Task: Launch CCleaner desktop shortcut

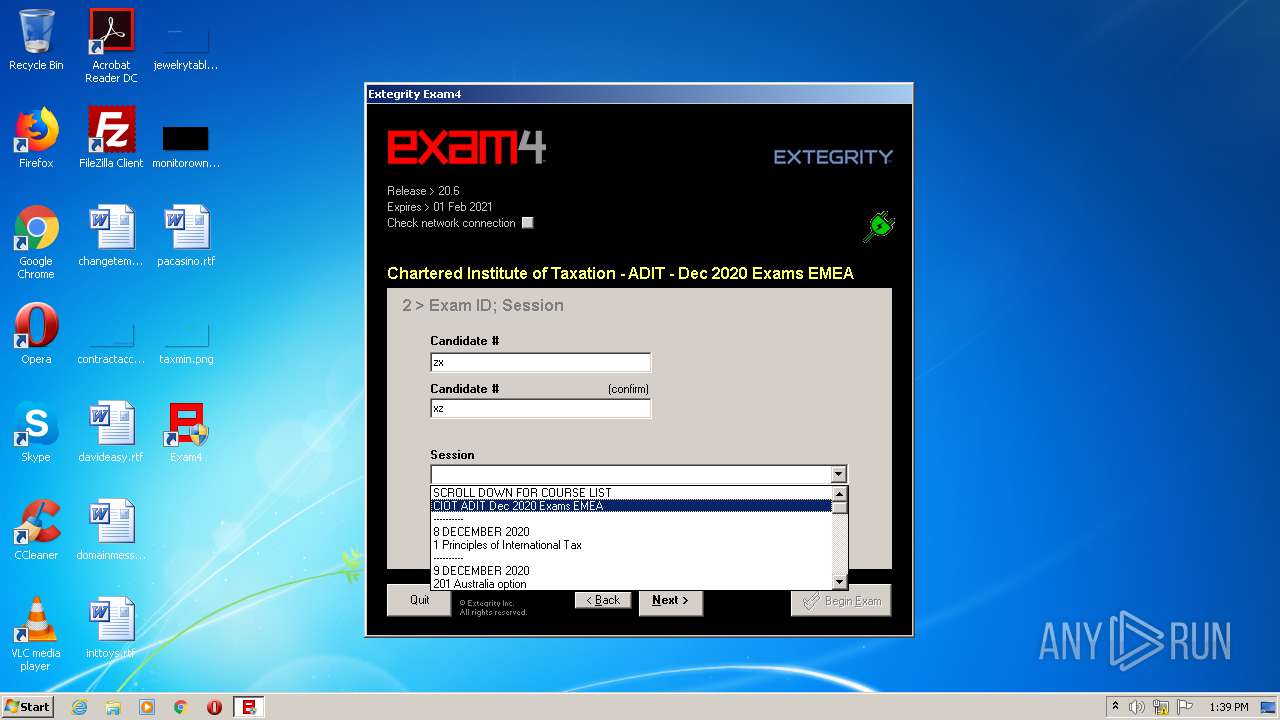Action: (x=36, y=530)
